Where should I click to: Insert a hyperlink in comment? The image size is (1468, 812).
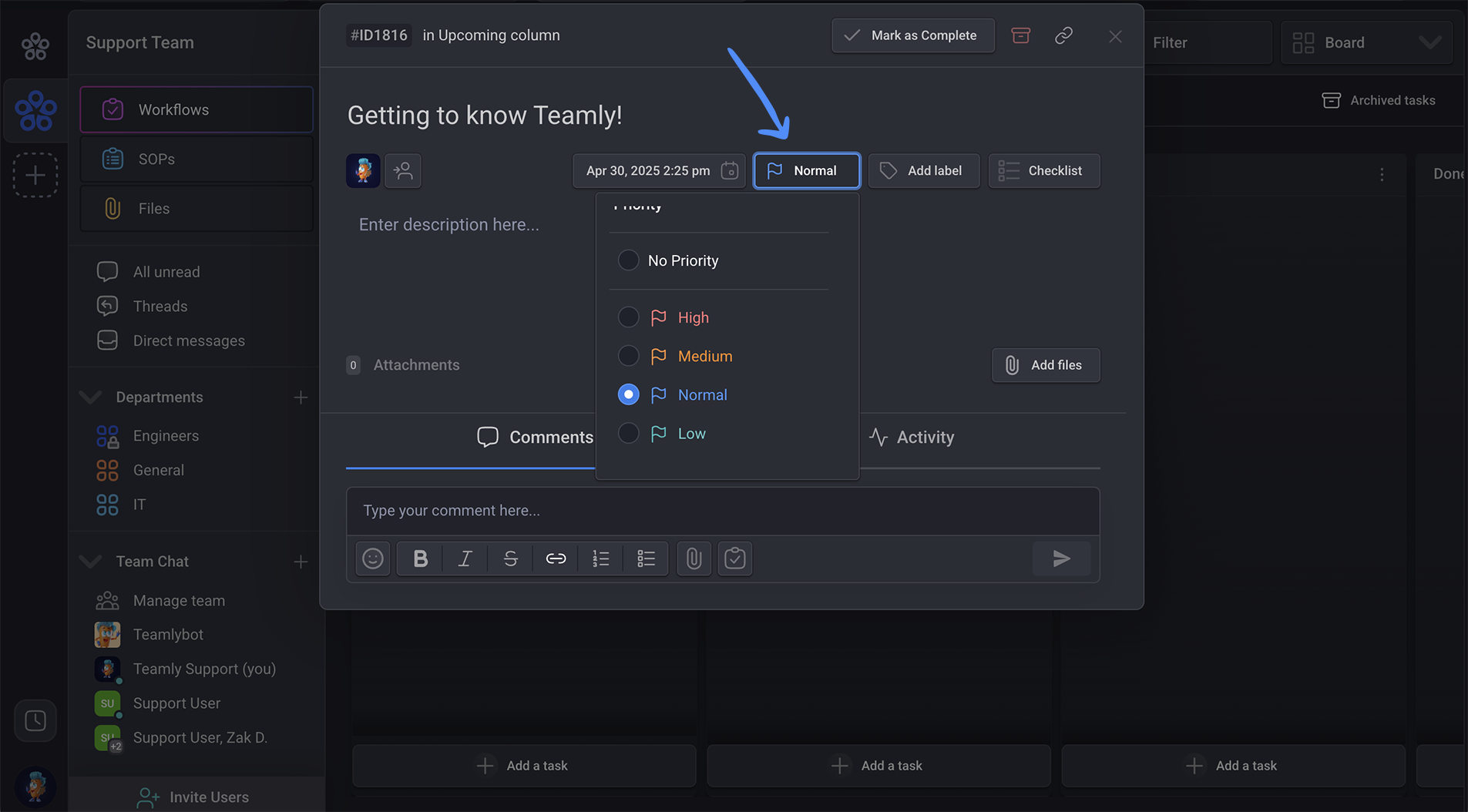556,559
